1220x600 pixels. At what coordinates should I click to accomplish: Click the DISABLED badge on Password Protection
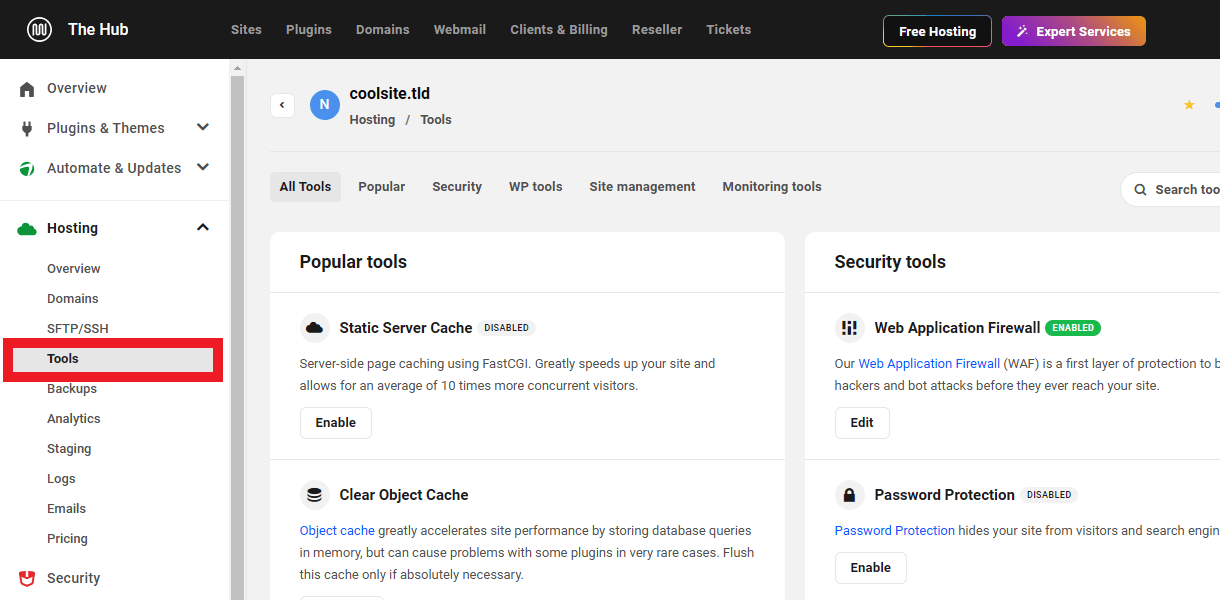pos(1049,495)
